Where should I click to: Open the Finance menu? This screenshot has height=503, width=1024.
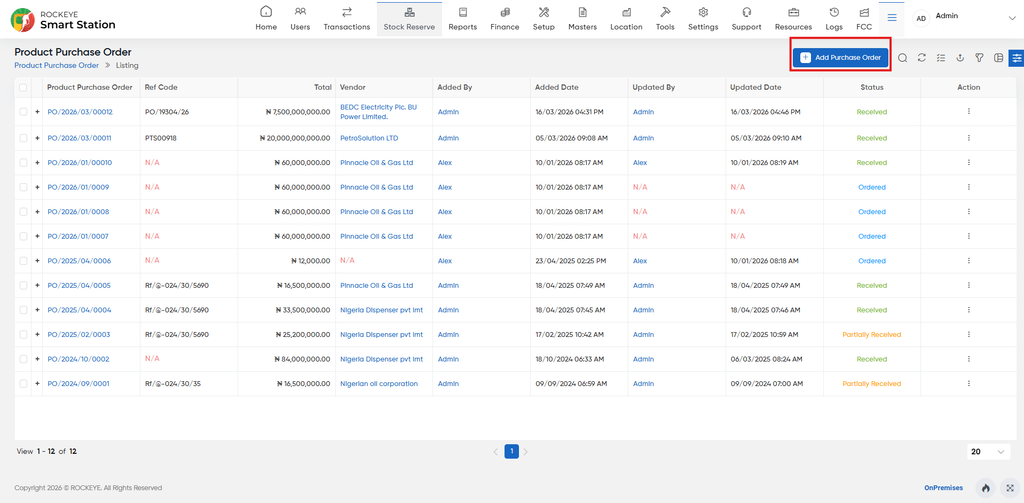(x=505, y=18)
